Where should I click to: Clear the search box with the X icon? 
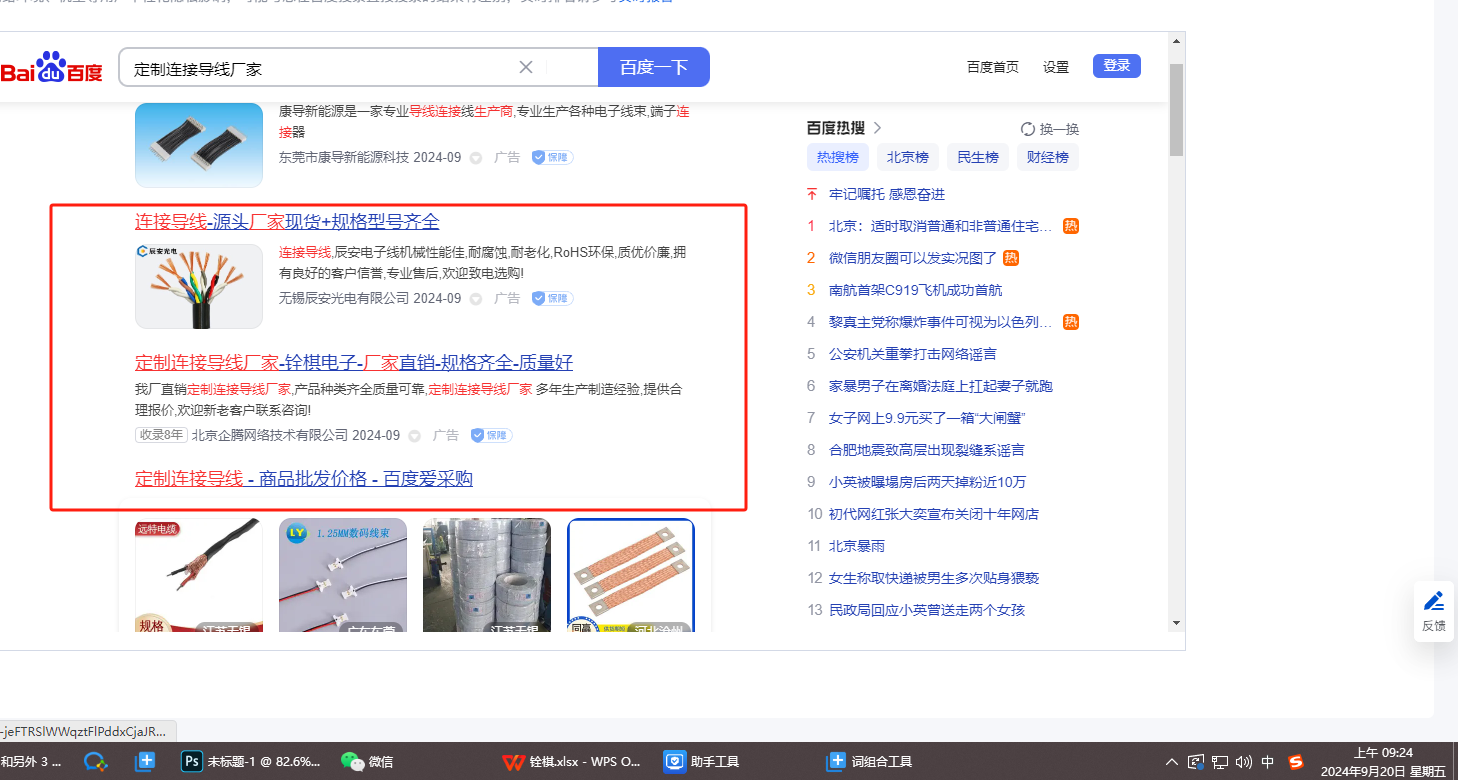coord(526,67)
